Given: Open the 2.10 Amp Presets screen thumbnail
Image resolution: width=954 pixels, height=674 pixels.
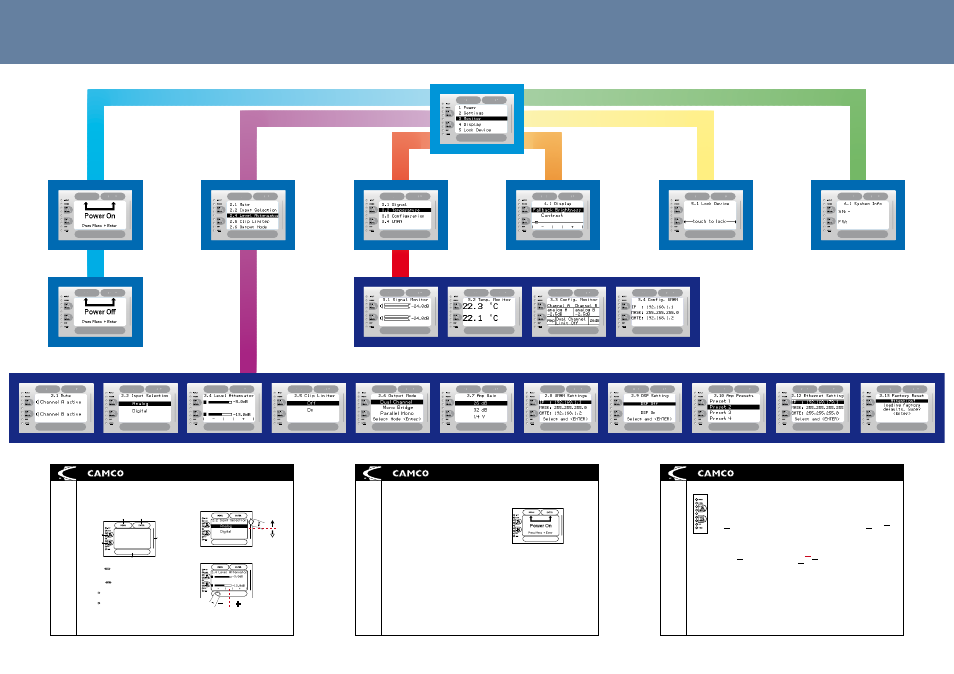Looking at the screenshot, I should pyautogui.click(x=729, y=408).
